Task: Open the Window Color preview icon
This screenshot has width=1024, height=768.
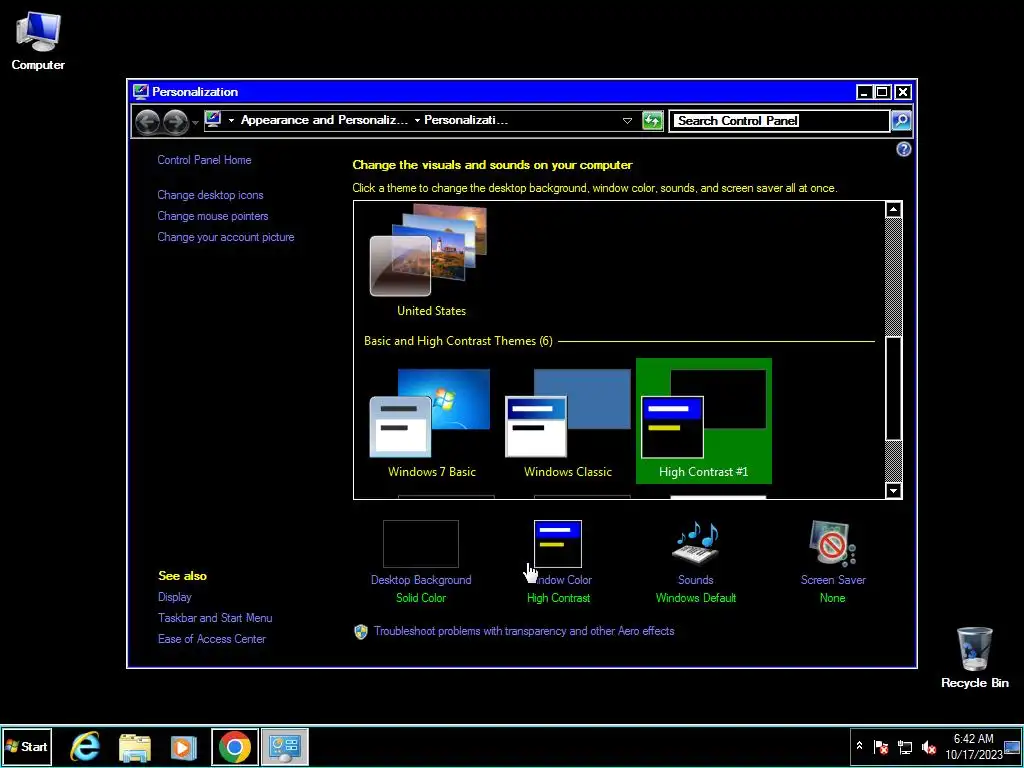Action: pyautogui.click(x=558, y=543)
